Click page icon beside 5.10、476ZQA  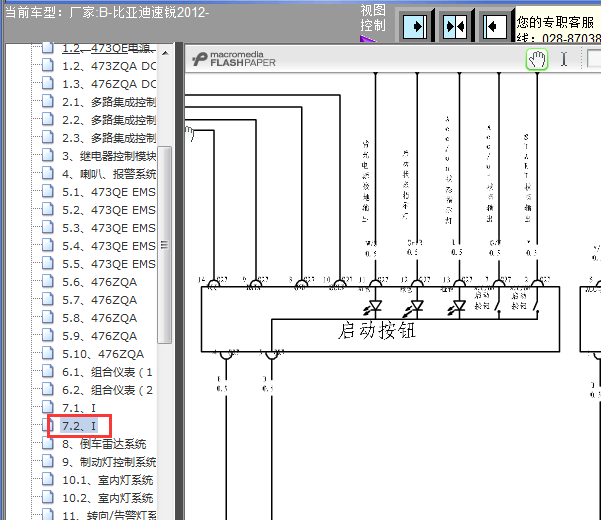coord(48,353)
